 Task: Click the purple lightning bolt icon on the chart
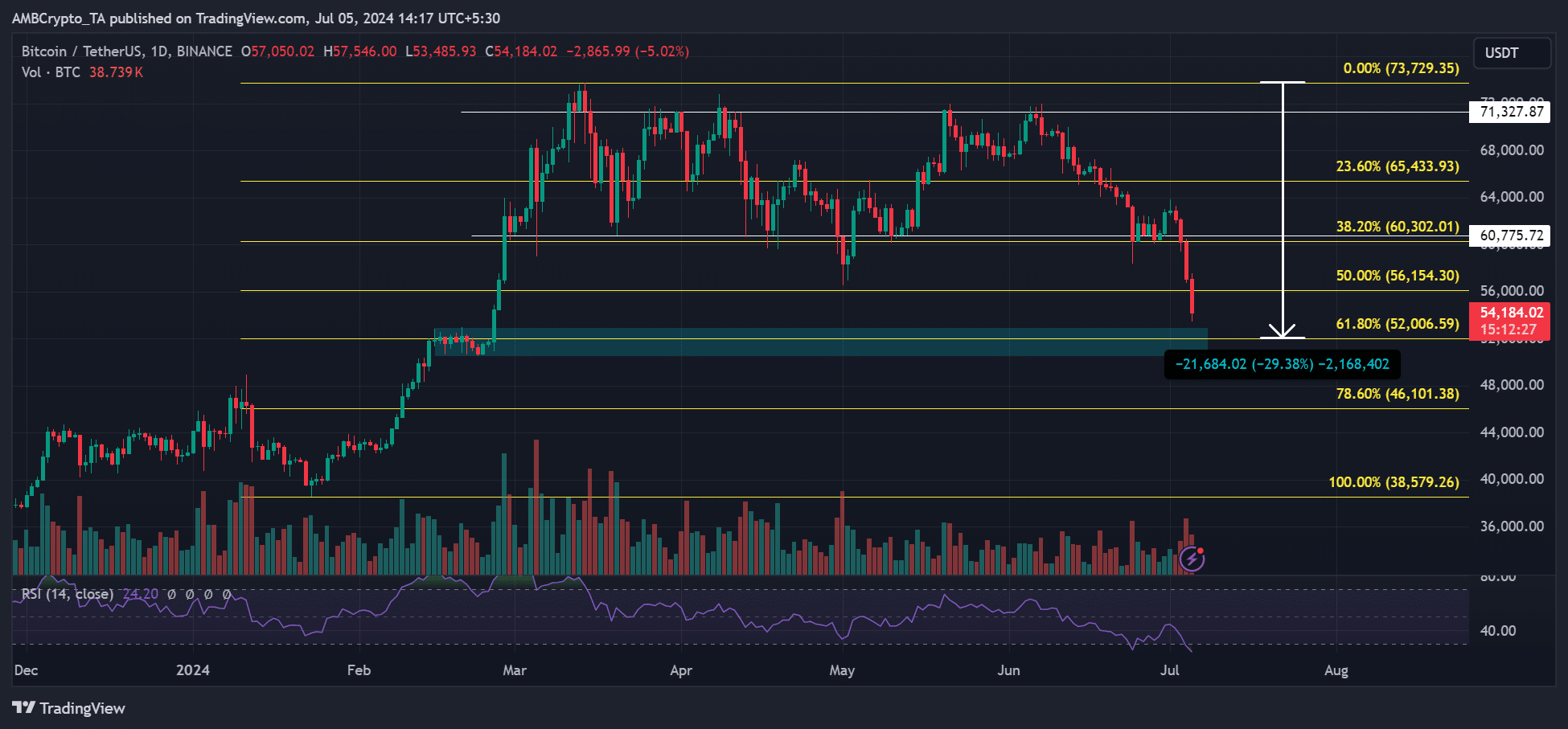1192,558
